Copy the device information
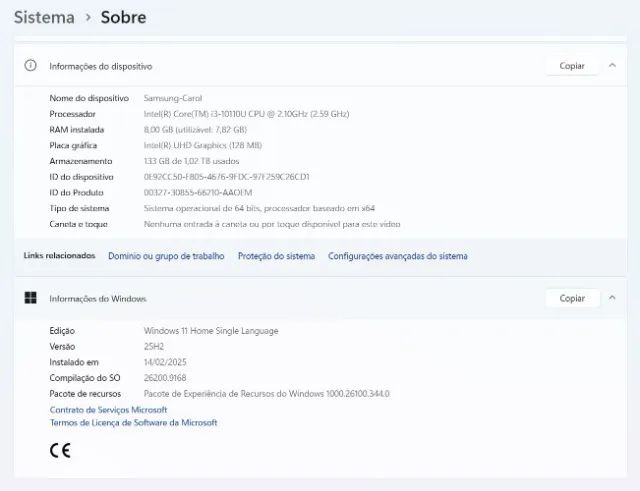This screenshot has height=491, width=640. [x=572, y=66]
